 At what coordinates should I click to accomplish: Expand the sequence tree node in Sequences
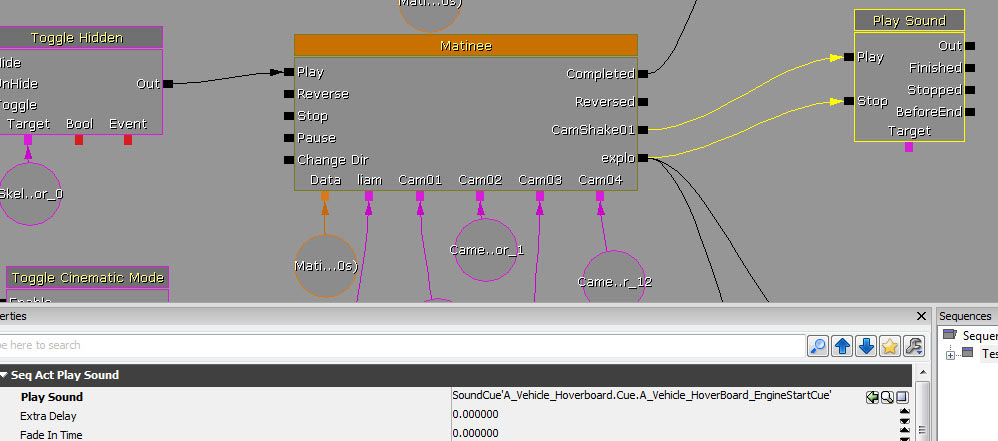tap(951, 354)
